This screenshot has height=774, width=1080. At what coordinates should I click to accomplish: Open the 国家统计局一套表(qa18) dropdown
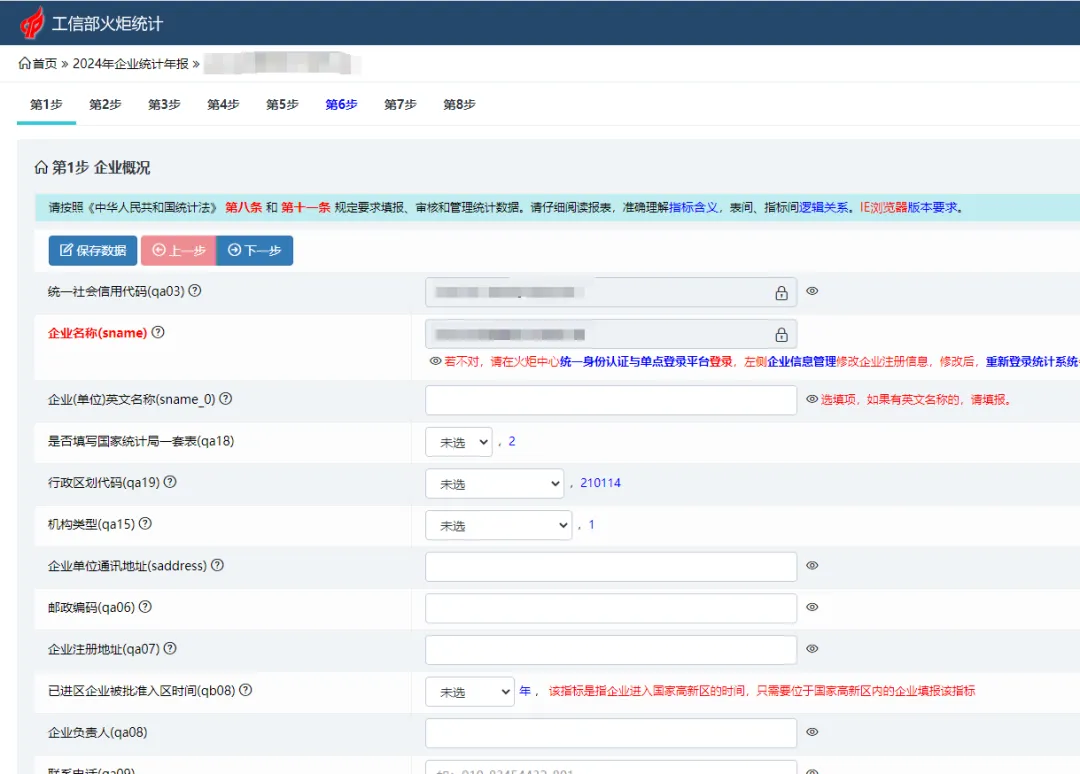[459, 442]
